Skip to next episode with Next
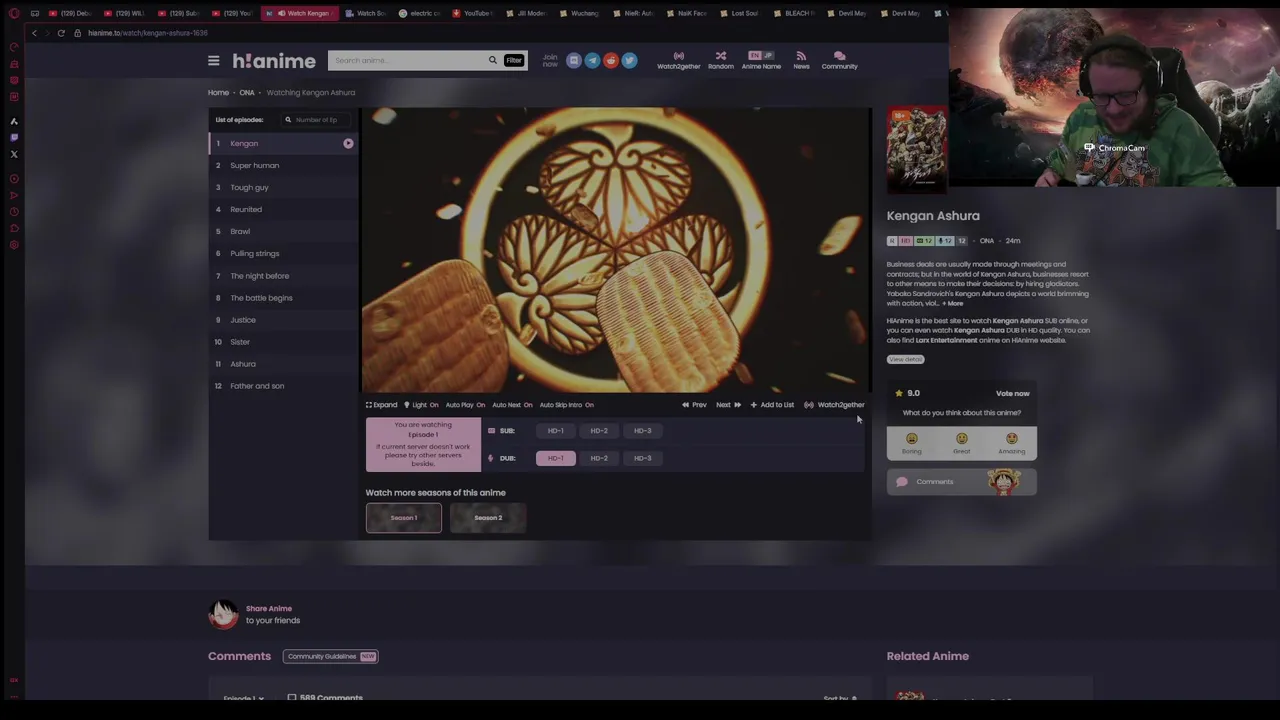 pos(728,405)
